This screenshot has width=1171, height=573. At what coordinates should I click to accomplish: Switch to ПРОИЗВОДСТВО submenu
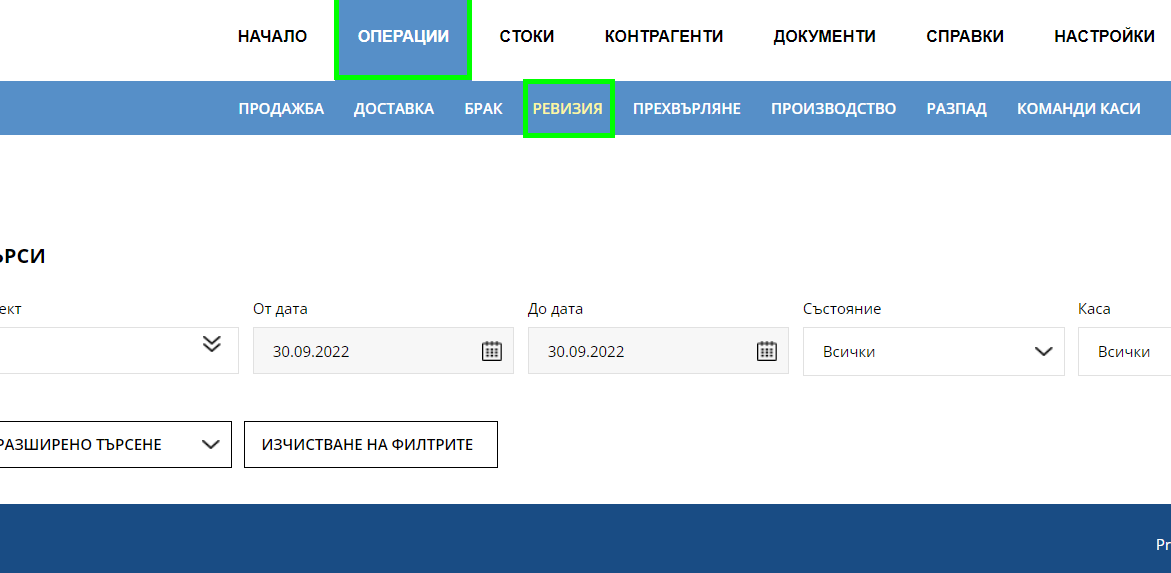[x=833, y=109]
